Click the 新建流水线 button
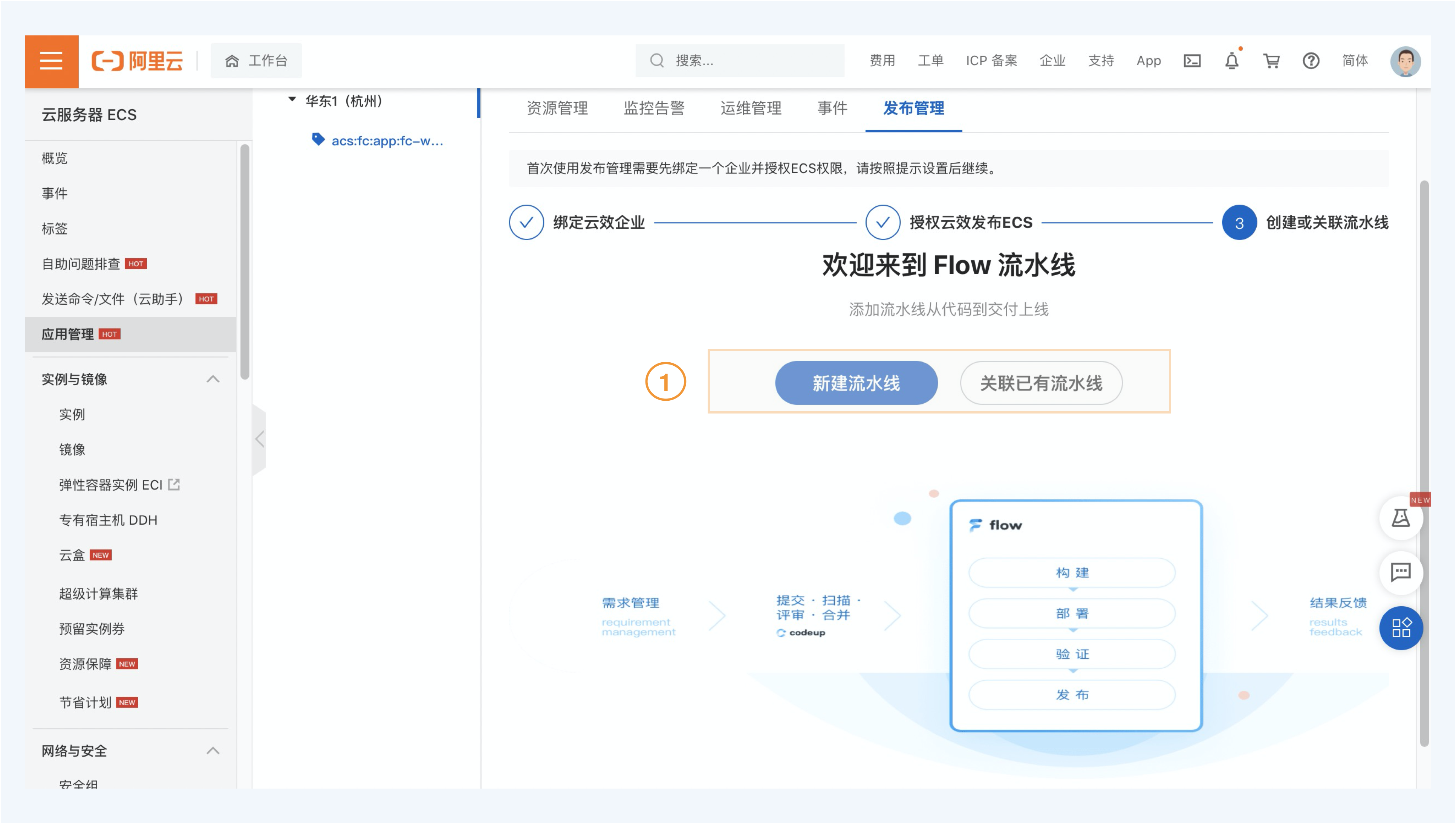 click(x=856, y=383)
